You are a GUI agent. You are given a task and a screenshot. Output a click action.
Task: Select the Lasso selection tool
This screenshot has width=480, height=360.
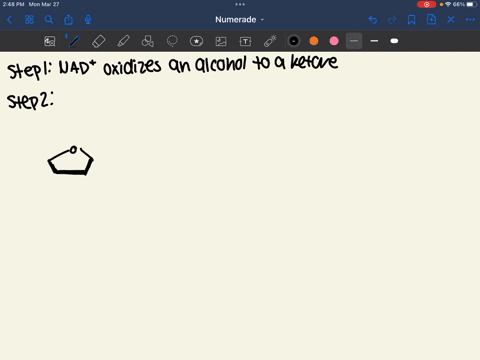point(172,41)
